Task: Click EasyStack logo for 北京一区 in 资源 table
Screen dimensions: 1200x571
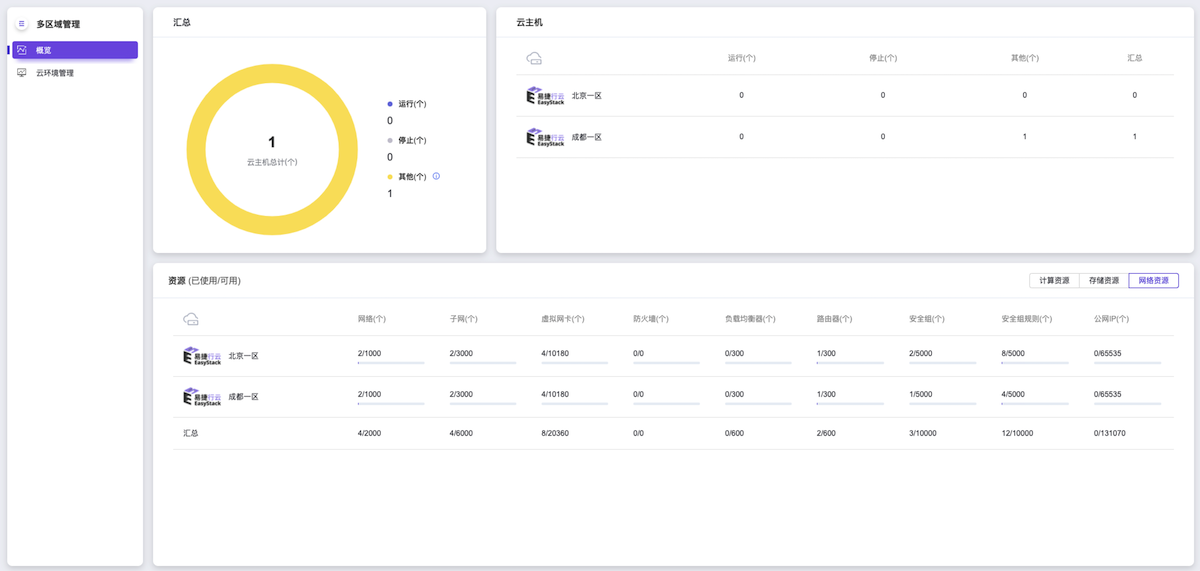Action: click(202, 356)
